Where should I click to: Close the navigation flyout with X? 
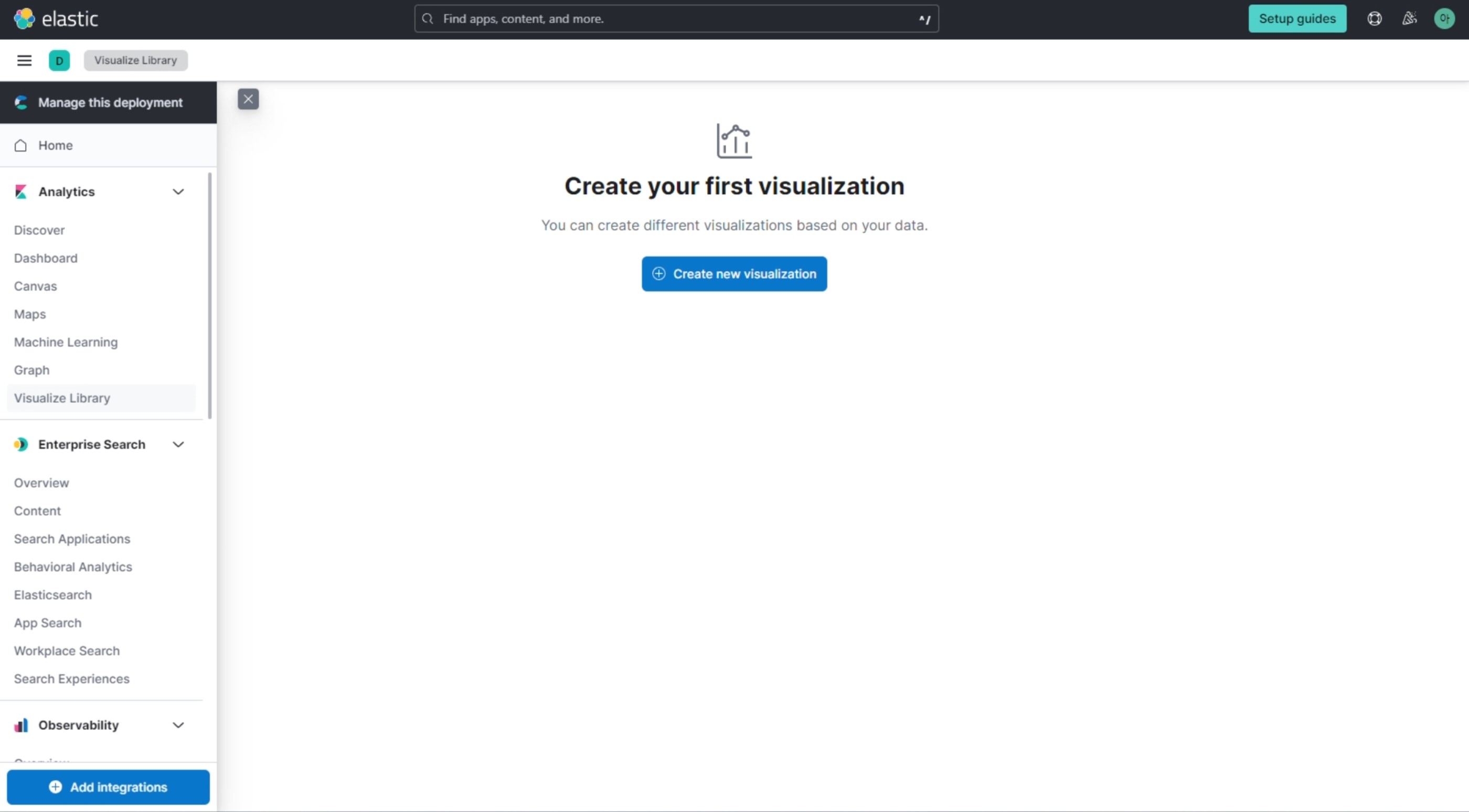click(248, 99)
